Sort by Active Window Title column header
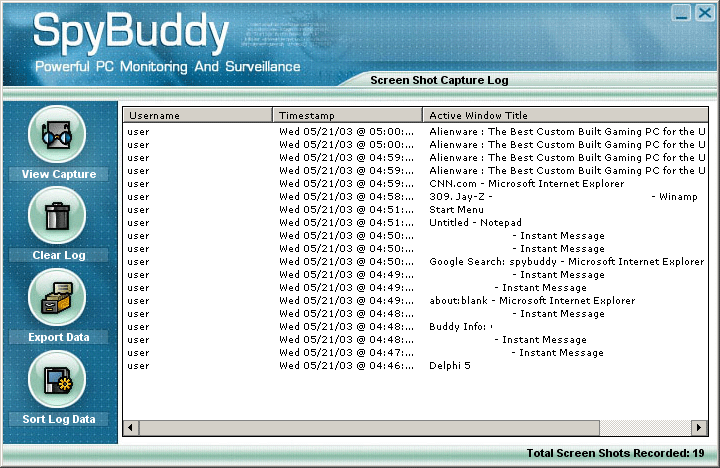 click(565, 115)
